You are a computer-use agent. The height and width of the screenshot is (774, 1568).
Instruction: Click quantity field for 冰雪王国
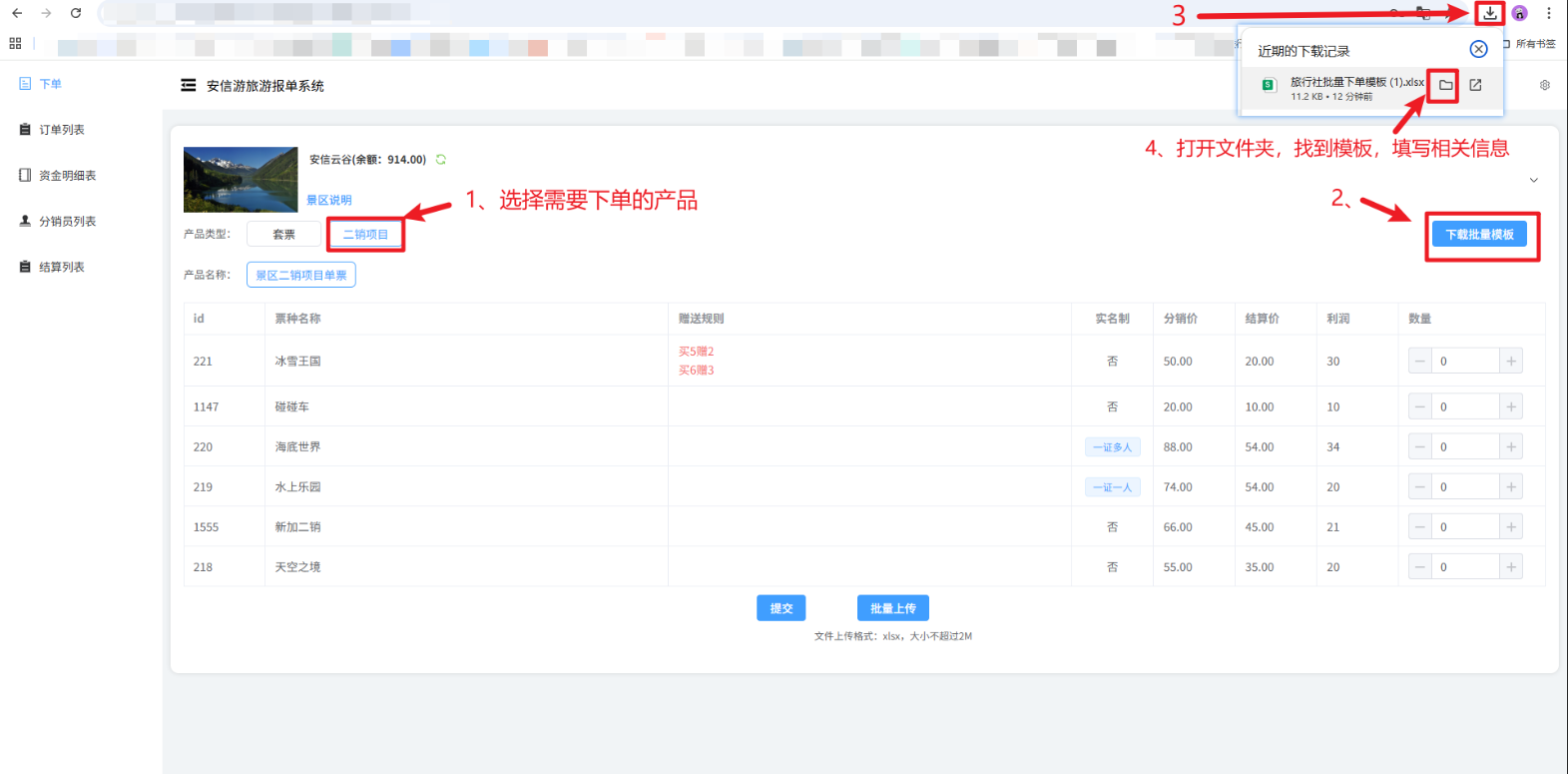(x=1466, y=362)
